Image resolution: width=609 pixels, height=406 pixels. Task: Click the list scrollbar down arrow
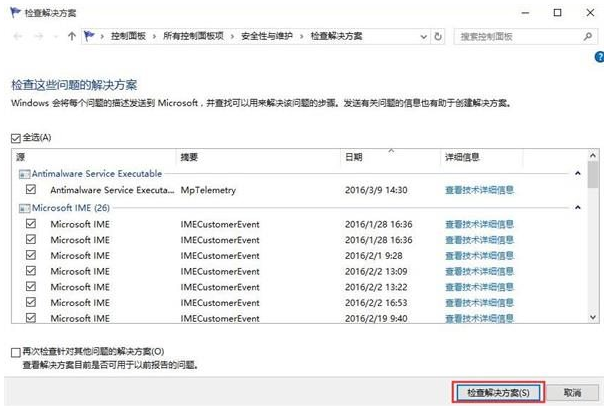(x=593, y=317)
